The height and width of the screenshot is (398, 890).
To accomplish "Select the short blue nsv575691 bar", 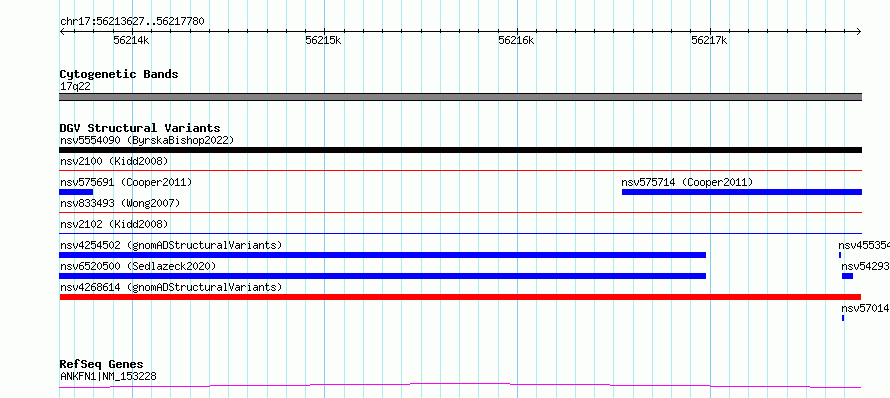I will [76, 192].
